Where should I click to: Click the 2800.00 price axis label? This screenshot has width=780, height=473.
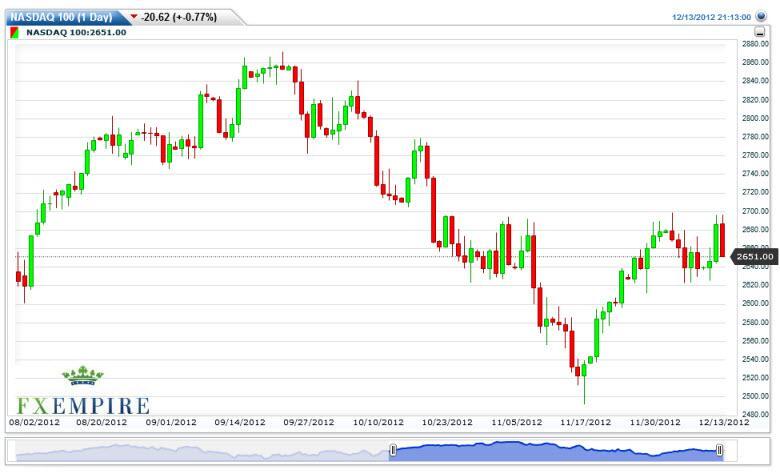[x=754, y=118]
